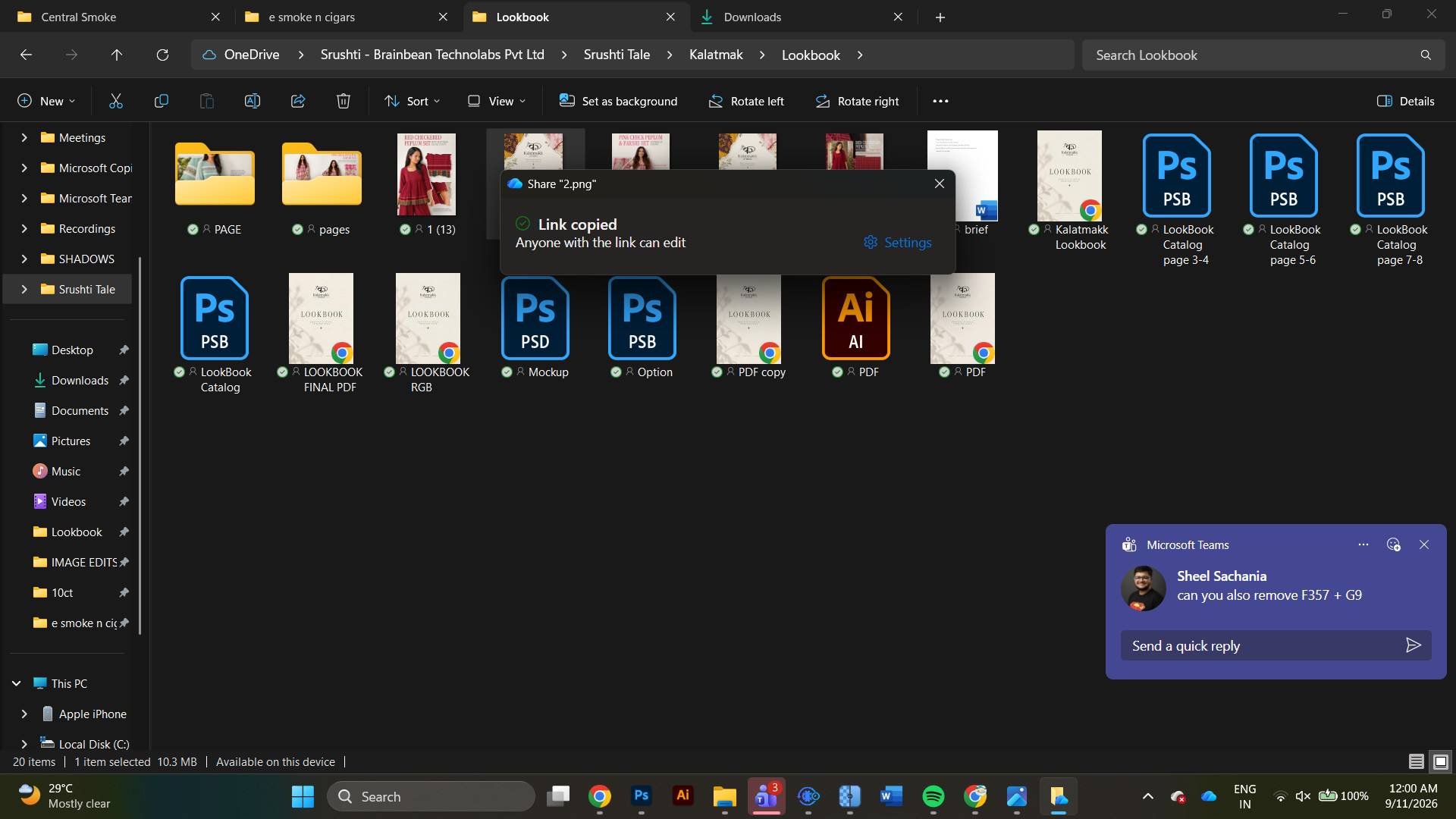Switch to details list view layout

point(1416,761)
